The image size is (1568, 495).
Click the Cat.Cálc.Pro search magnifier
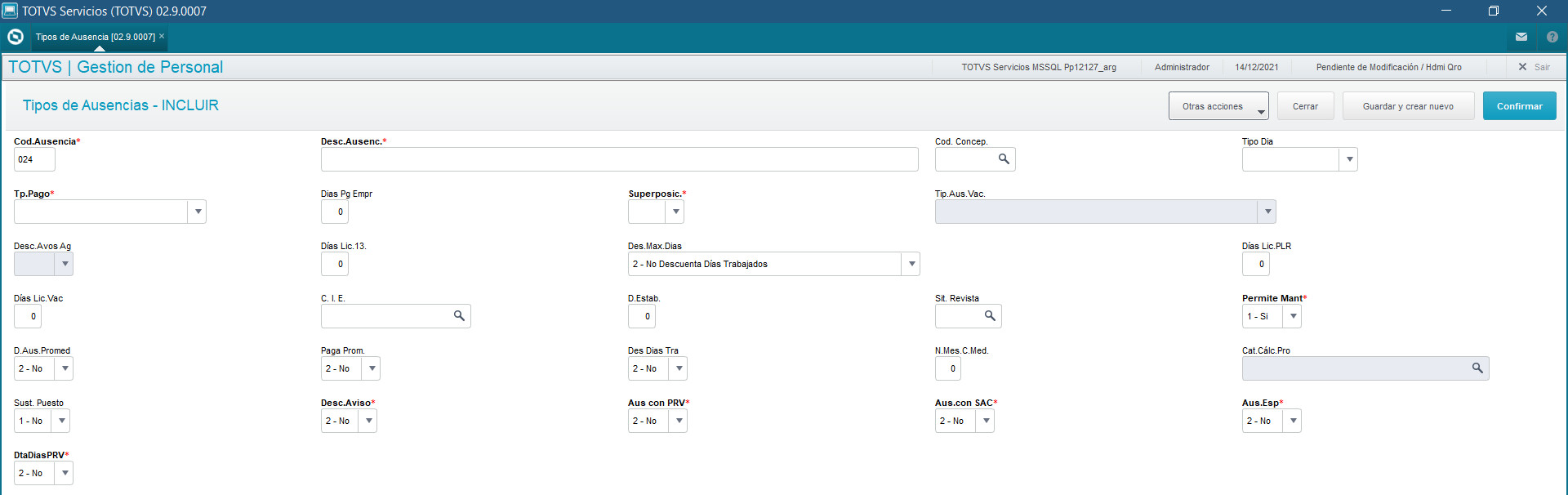pos(1477,368)
